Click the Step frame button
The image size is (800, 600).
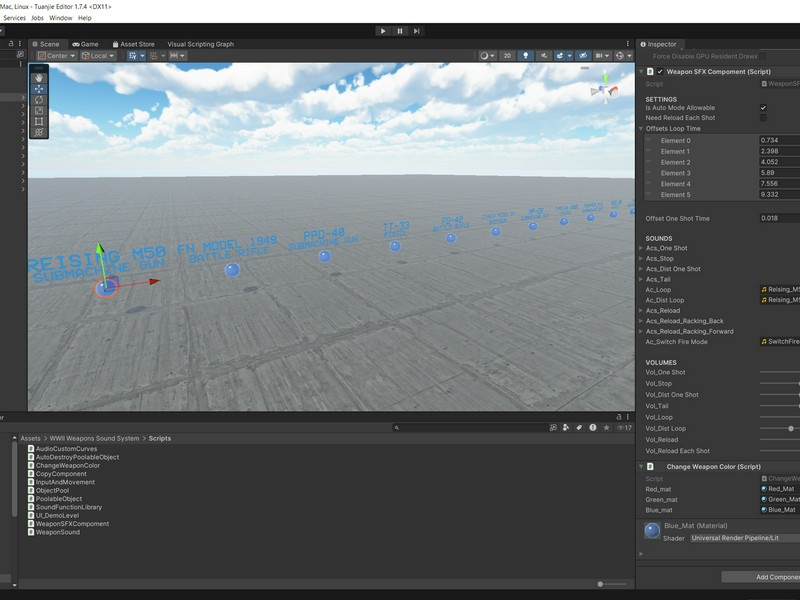tap(417, 31)
